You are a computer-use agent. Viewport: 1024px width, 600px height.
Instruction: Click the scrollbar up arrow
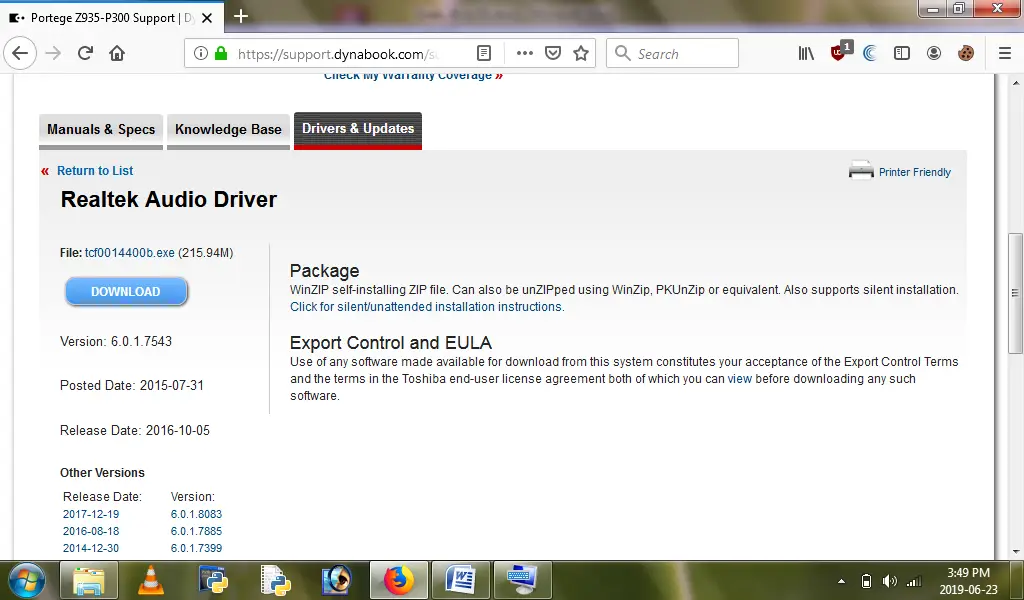pos(1015,83)
